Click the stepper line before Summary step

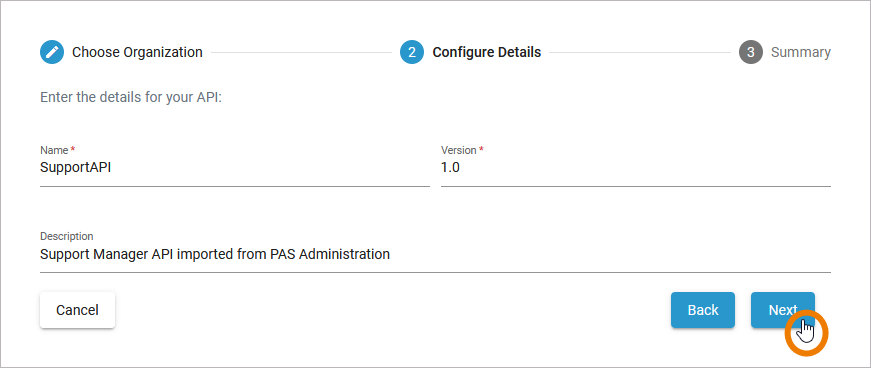coord(640,53)
